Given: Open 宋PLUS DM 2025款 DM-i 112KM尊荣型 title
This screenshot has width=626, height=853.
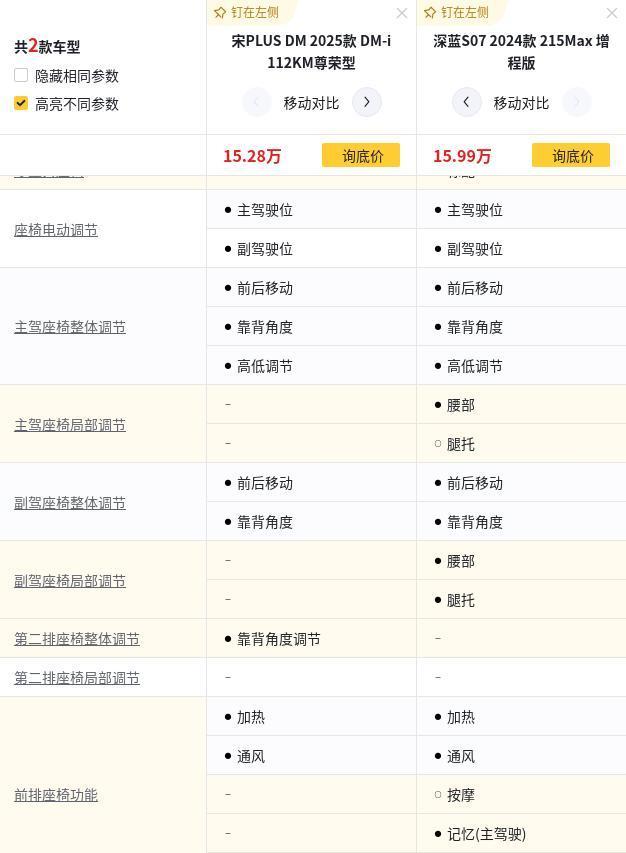Looking at the screenshot, I should 311,52.
